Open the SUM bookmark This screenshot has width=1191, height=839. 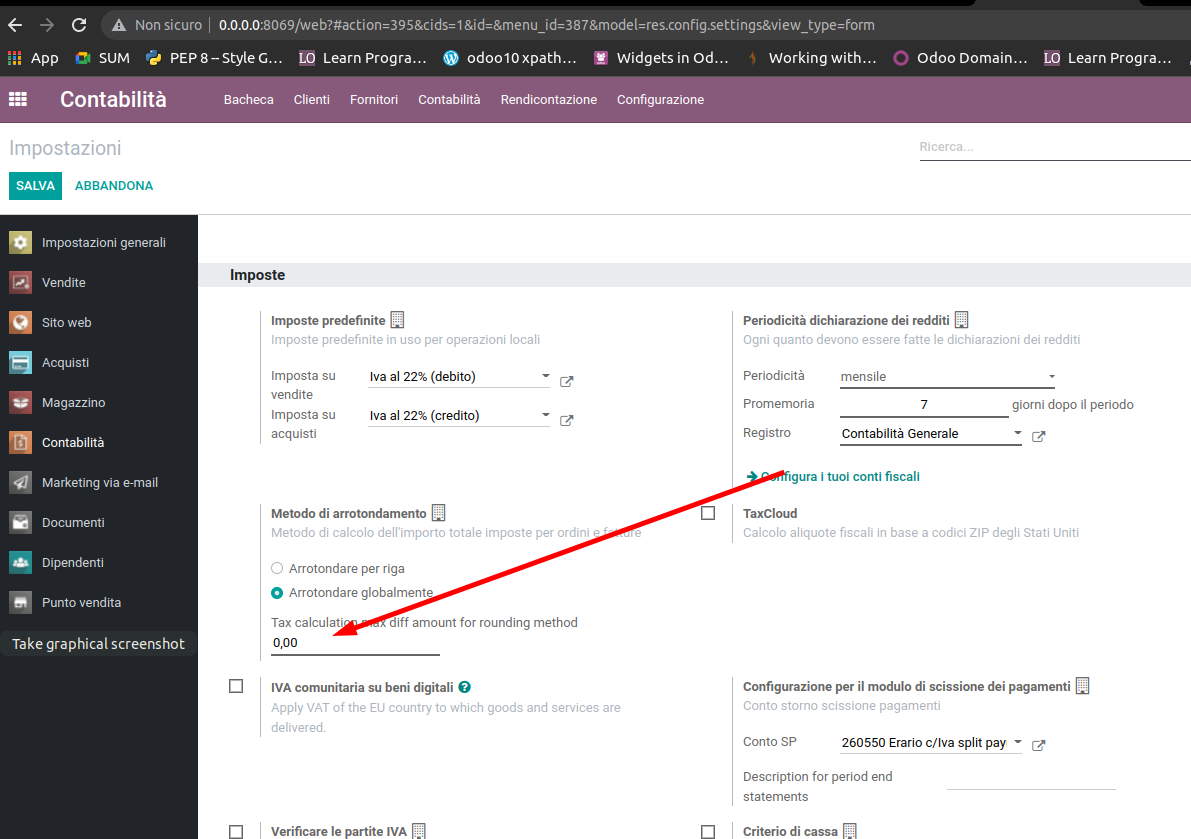pyautogui.click(x=103, y=58)
